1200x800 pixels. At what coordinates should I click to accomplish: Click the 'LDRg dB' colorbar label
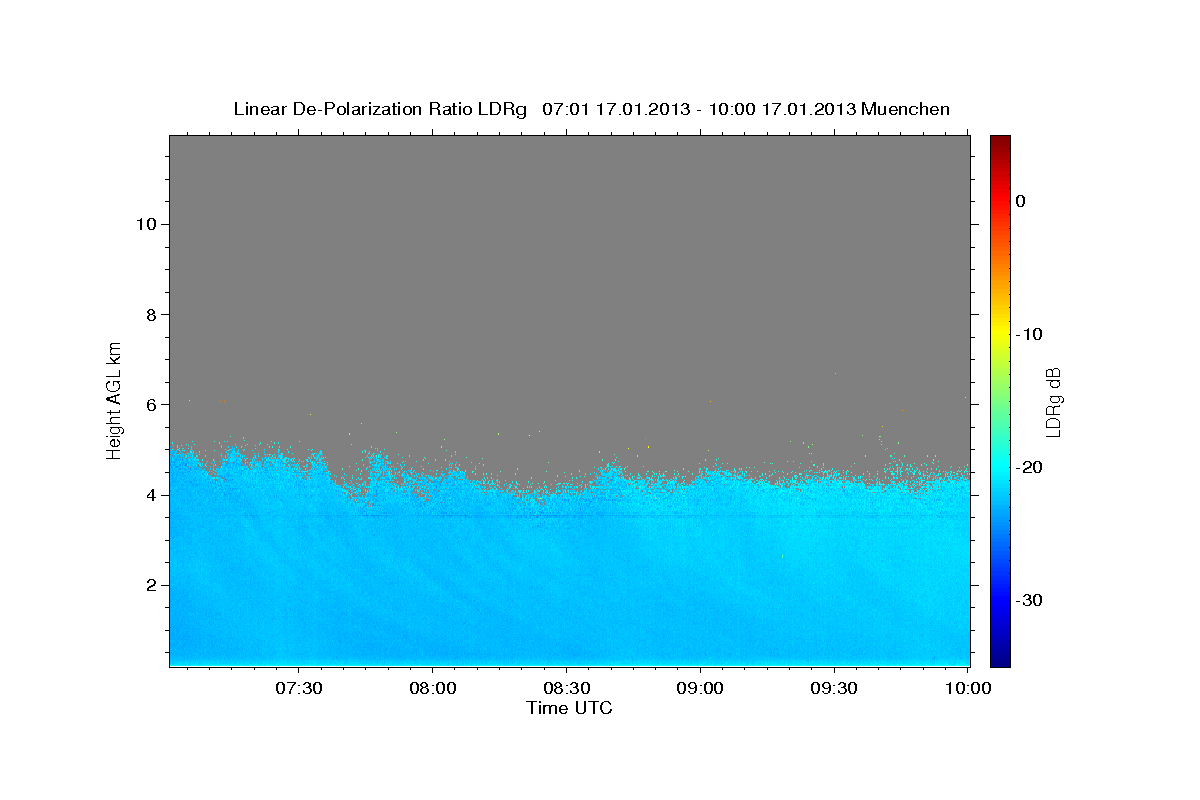click(x=1053, y=402)
